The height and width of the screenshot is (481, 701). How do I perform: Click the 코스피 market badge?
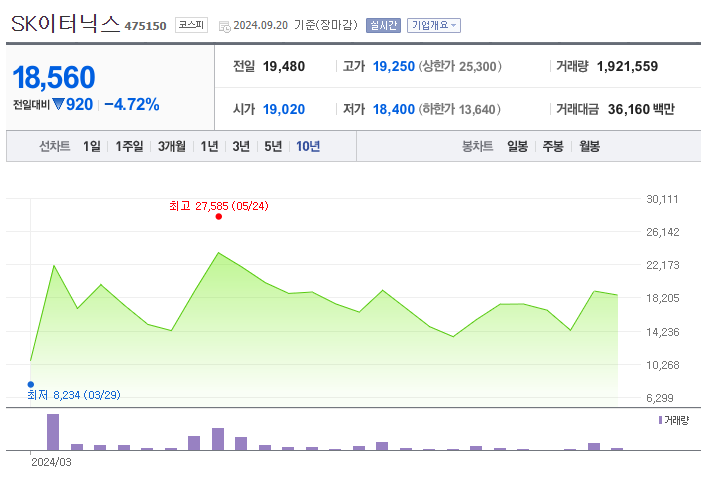click(x=191, y=25)
